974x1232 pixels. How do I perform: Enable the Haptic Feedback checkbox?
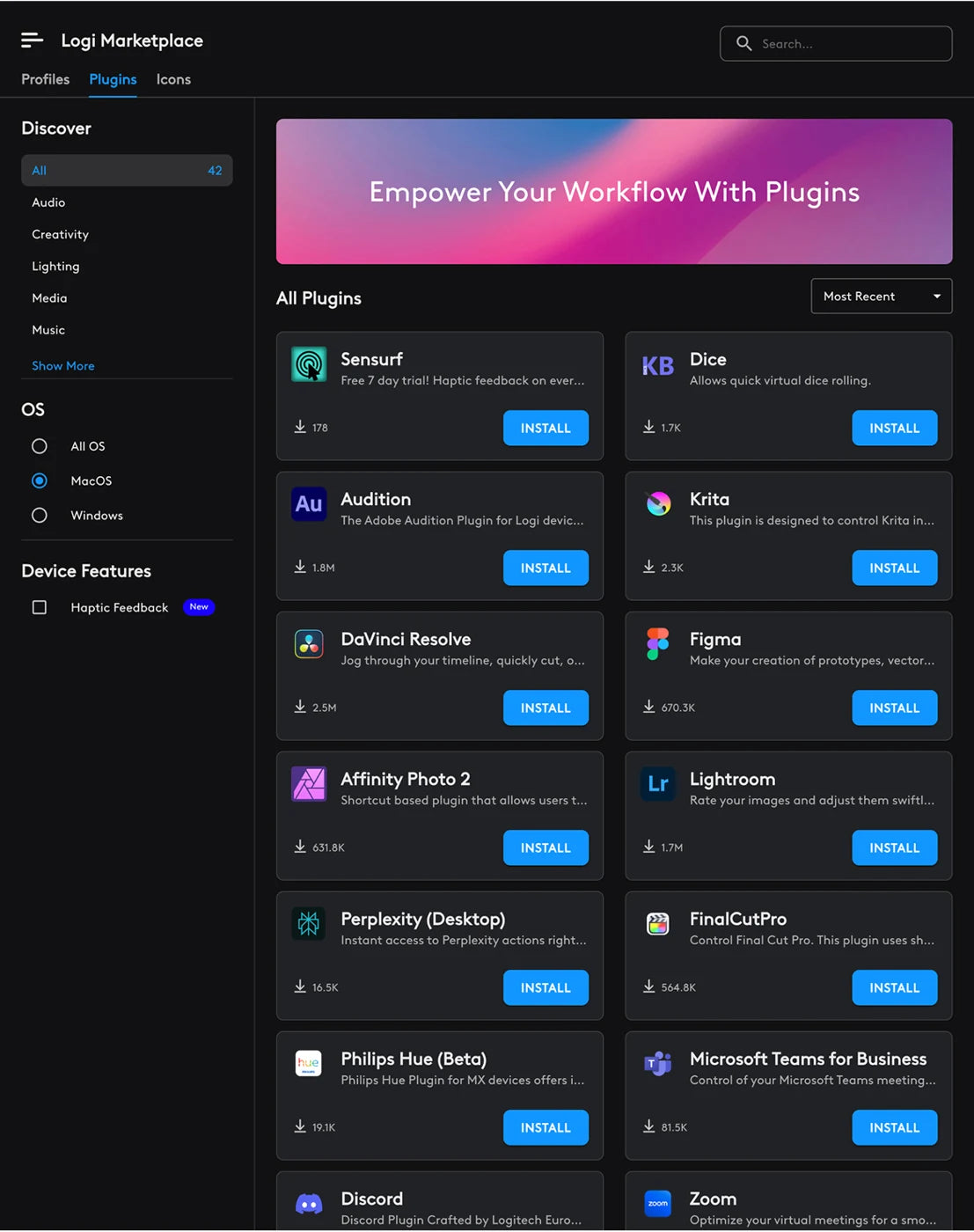(39, 607)
